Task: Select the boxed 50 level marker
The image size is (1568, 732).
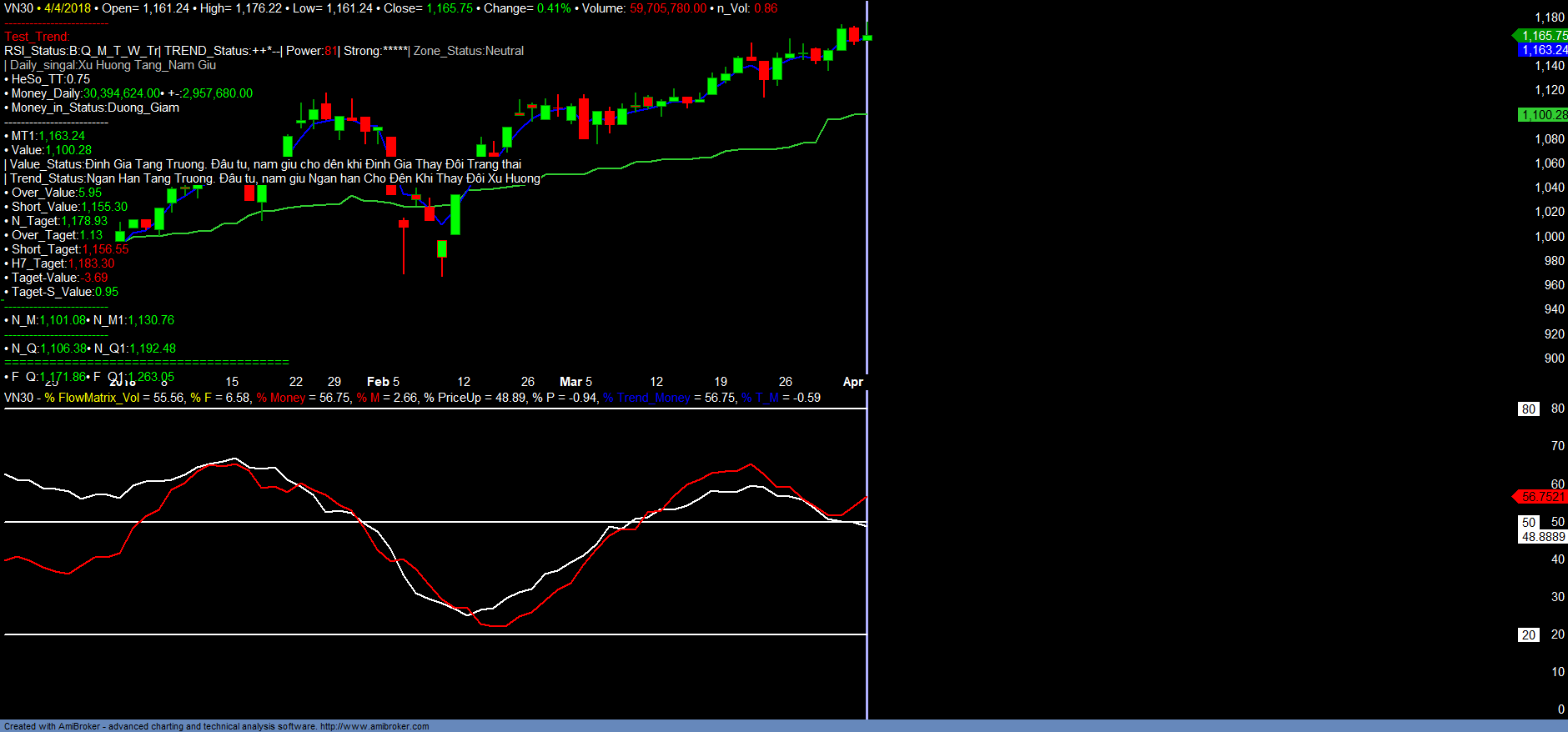Action: tap(1528, 523)
